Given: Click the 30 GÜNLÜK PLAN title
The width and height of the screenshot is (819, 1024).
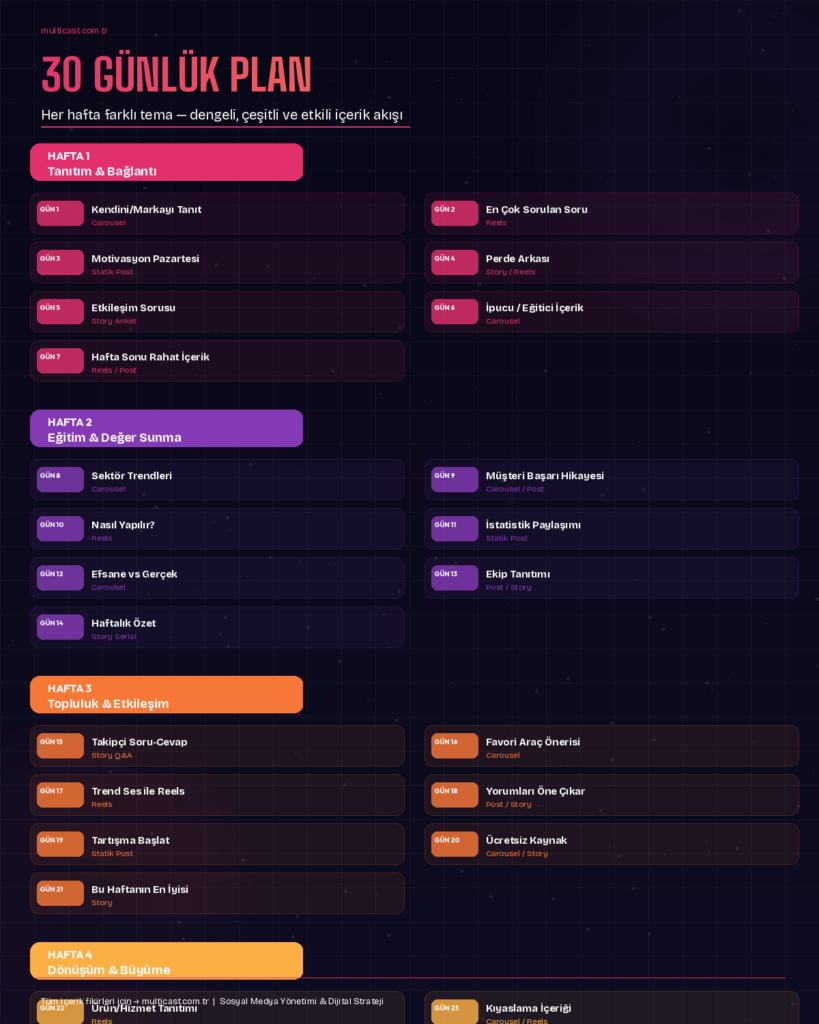Looking at the screenshot, I should point(176,76).
